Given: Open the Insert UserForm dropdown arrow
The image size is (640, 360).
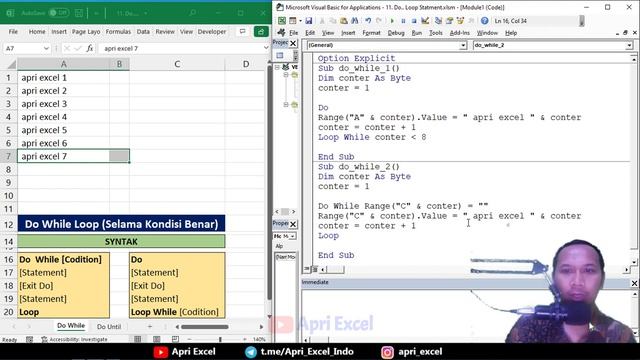Looking at the screenshot, I should (x=300, y=20).
